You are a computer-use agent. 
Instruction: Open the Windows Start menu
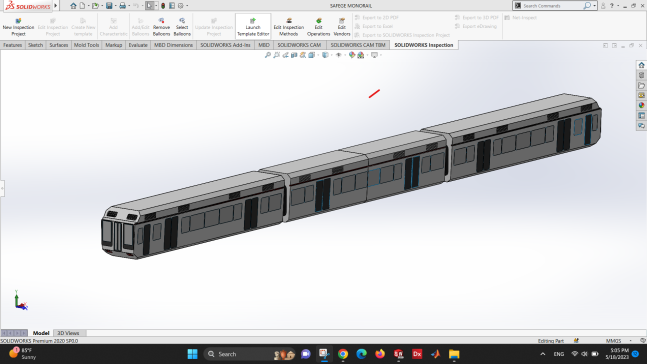(192, 354)
